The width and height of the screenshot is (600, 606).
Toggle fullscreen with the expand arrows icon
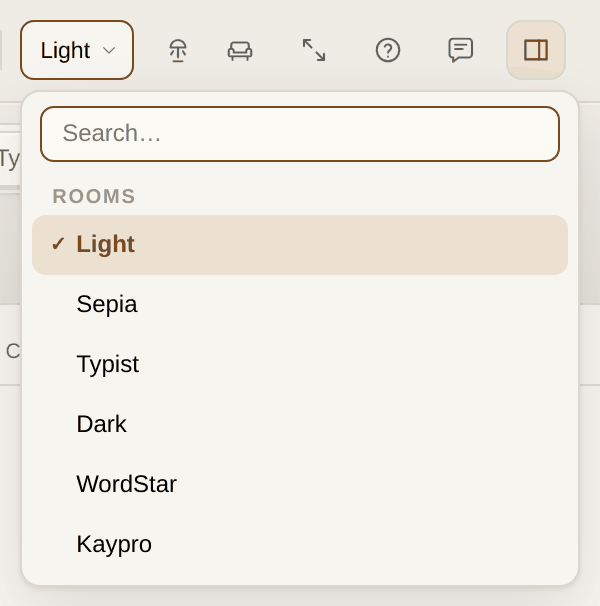[314, 50]
